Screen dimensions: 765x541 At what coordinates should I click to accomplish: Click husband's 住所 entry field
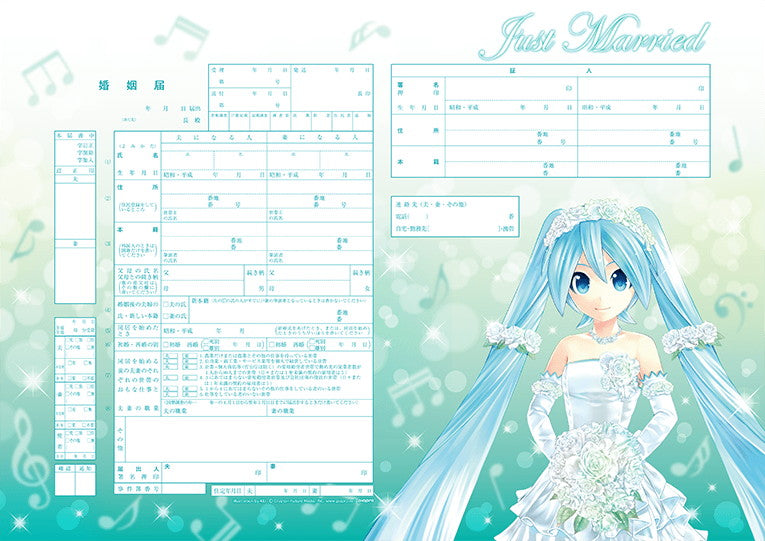click(x=214, y=194)
